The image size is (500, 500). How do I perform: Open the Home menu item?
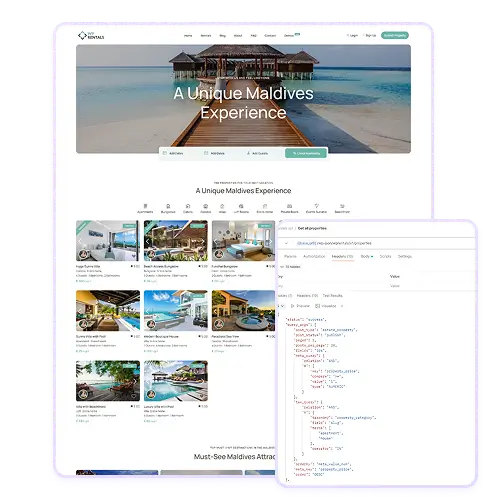188,36
